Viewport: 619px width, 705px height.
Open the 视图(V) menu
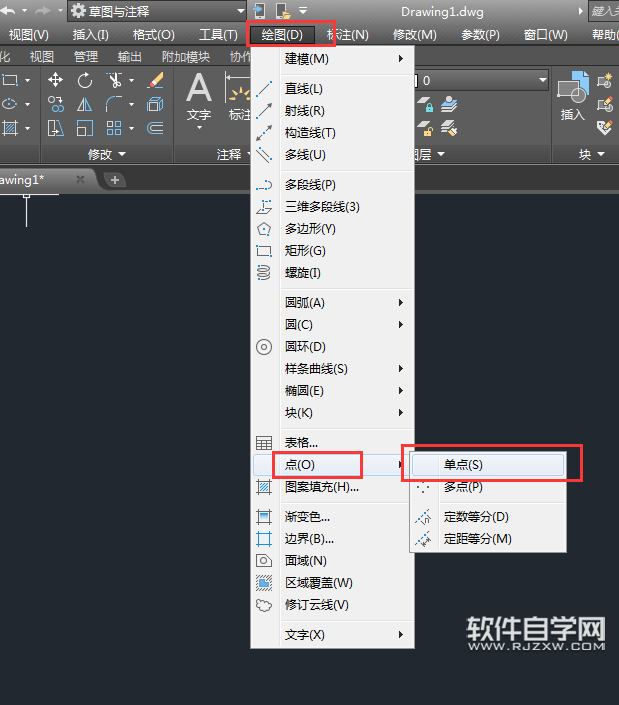click(29, 35)
